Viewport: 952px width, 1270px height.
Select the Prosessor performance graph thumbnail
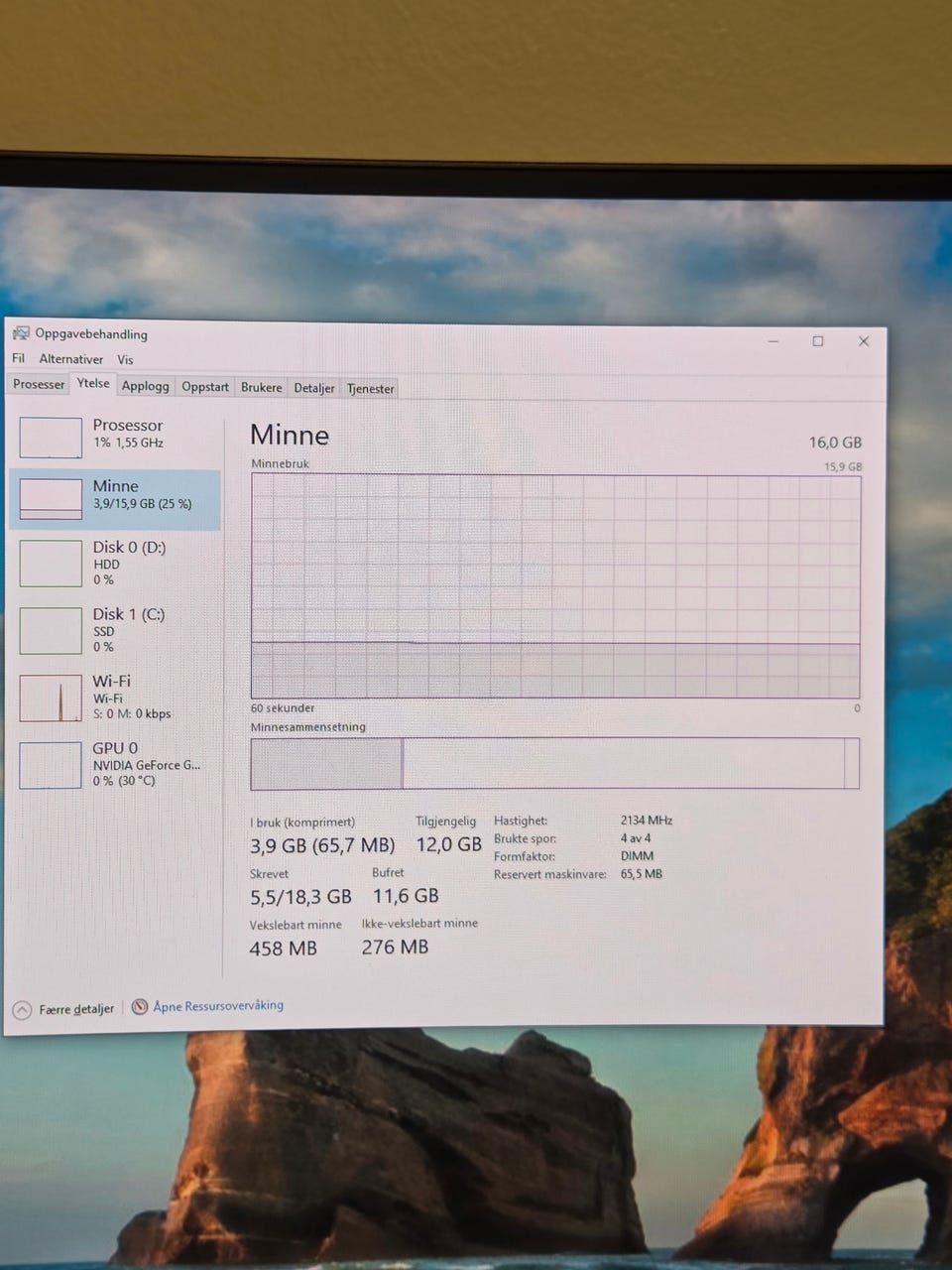tap(51, 437)
